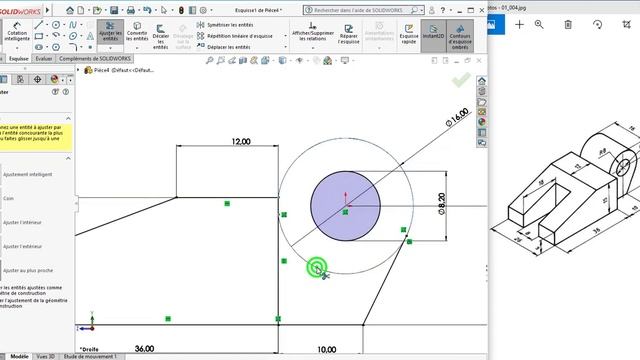The height and width of the screenshot is (360, 640).
Task: Select the Line sketch tool
Action: [39, 25]
